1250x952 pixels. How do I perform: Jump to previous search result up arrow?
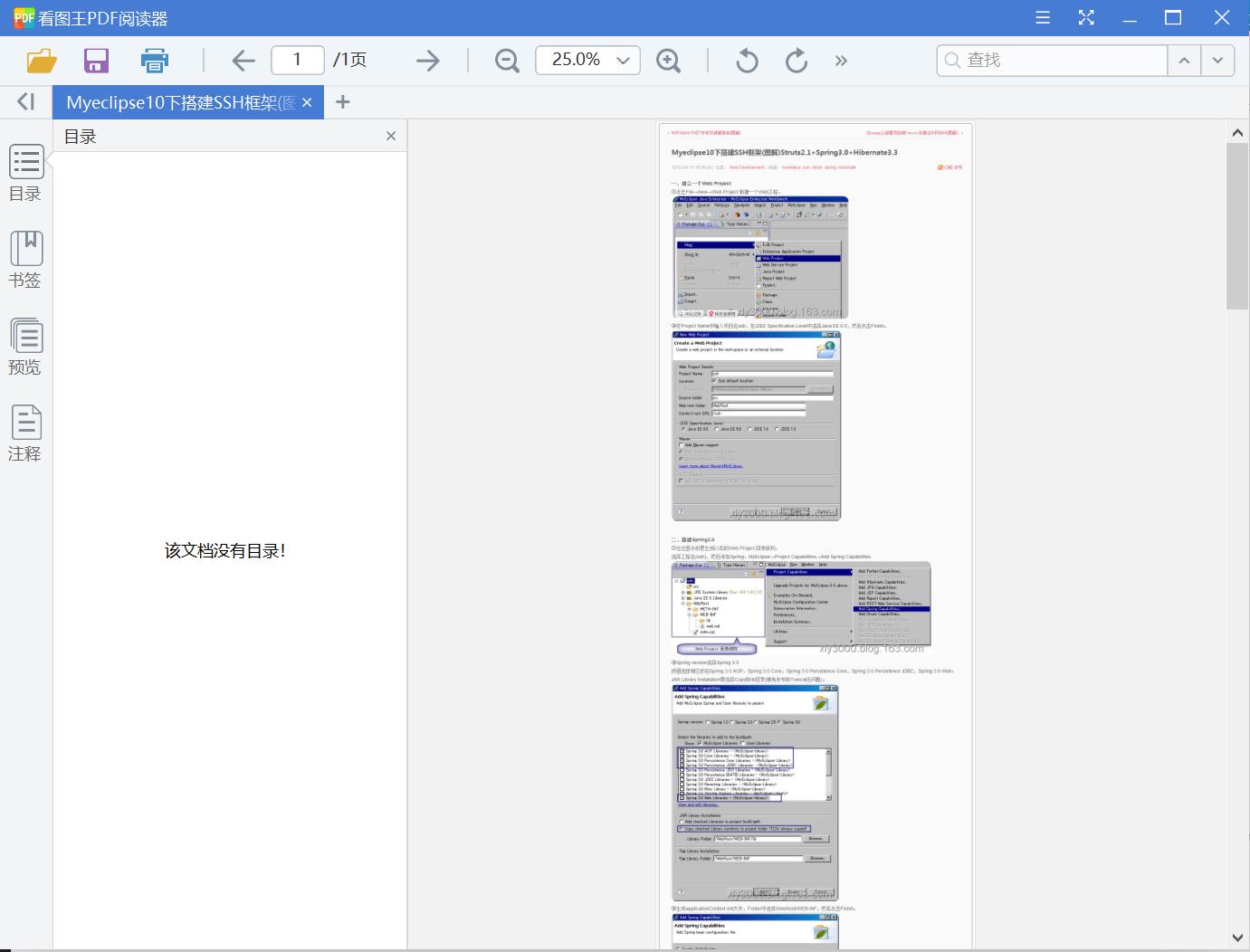pos(1184,60)
